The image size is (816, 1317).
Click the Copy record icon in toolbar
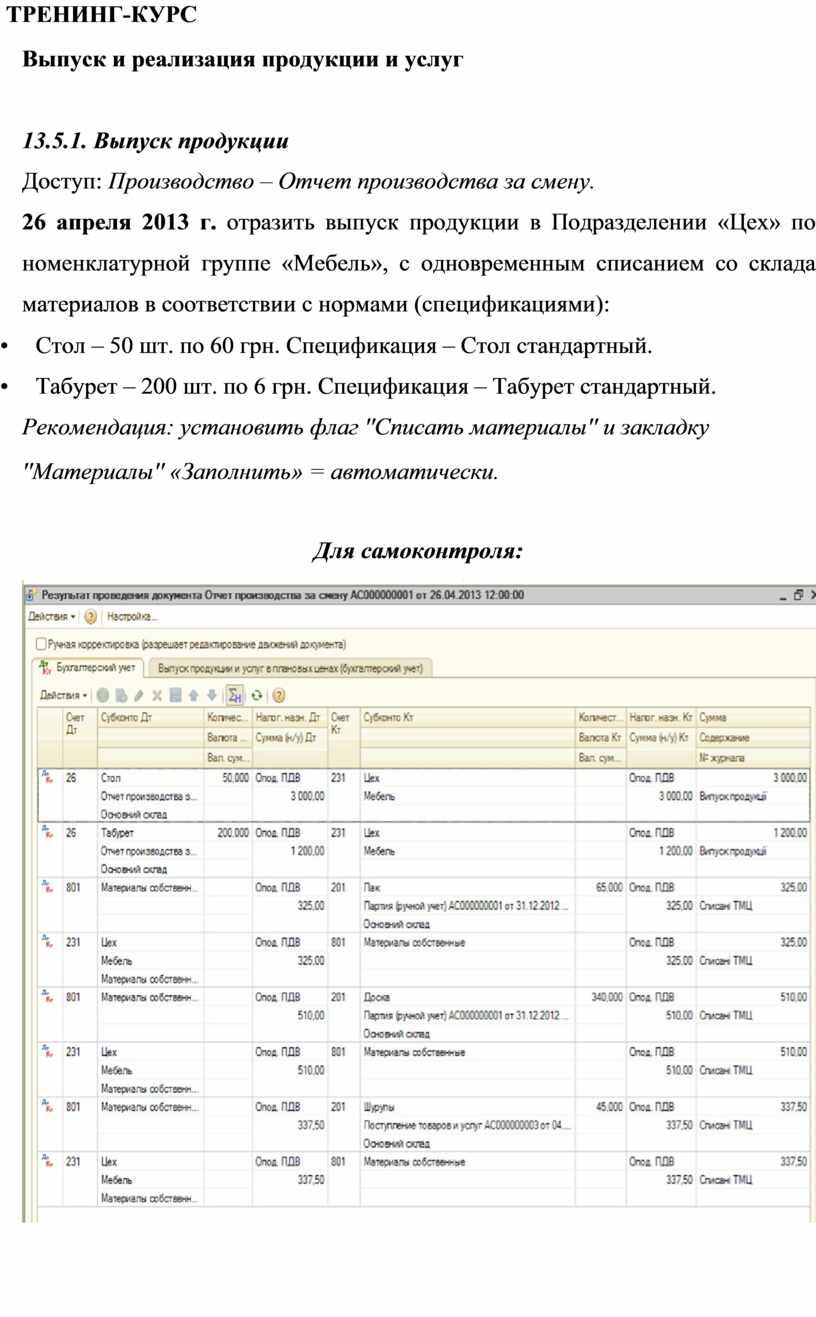[x=121, y=695]
